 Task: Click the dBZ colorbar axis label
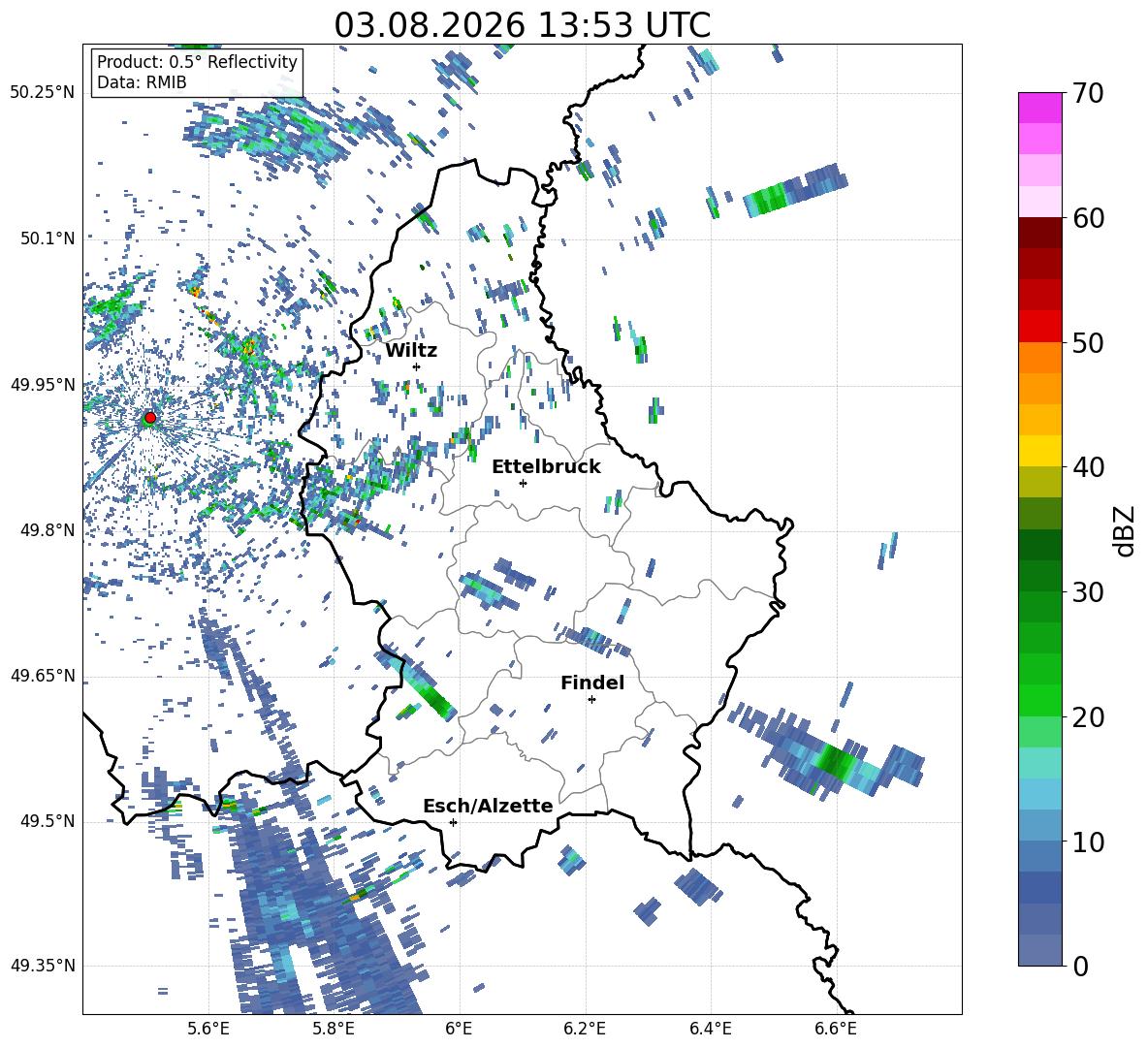(1124, 530)
